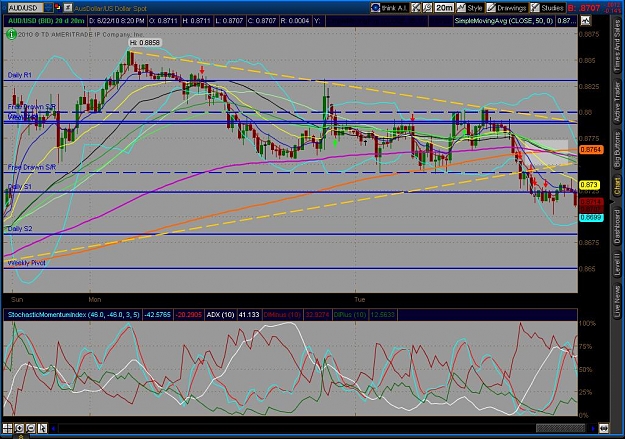
Task: Click the zoom in icon at bottom left
Action: (19, 429)
